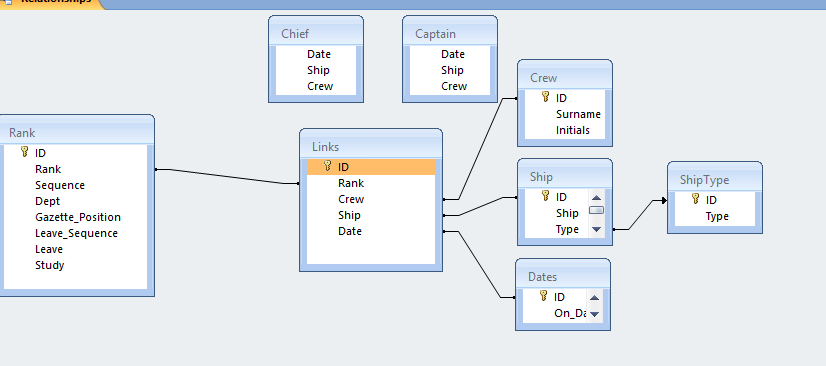Click the key icon in Dates table
Viewport: 826px width, 366px height.
tap(544, 296)
